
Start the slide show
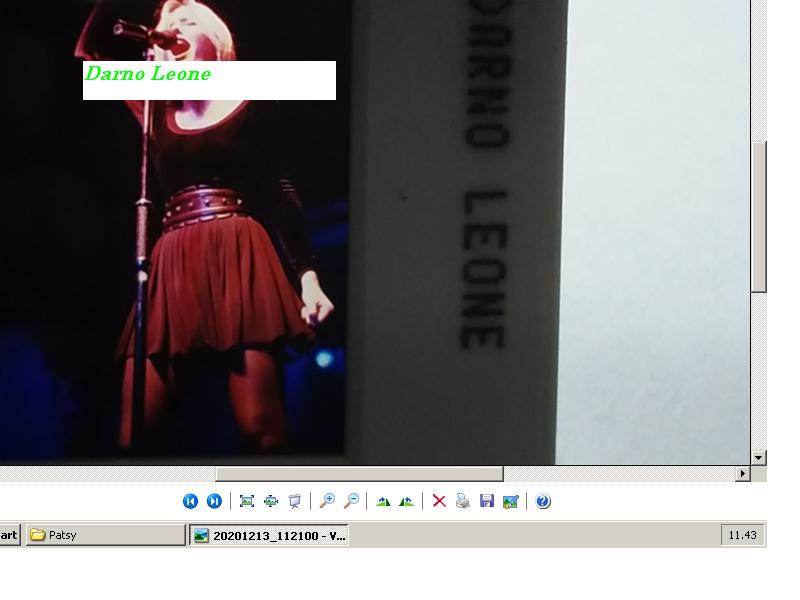(x=295, y=502)
